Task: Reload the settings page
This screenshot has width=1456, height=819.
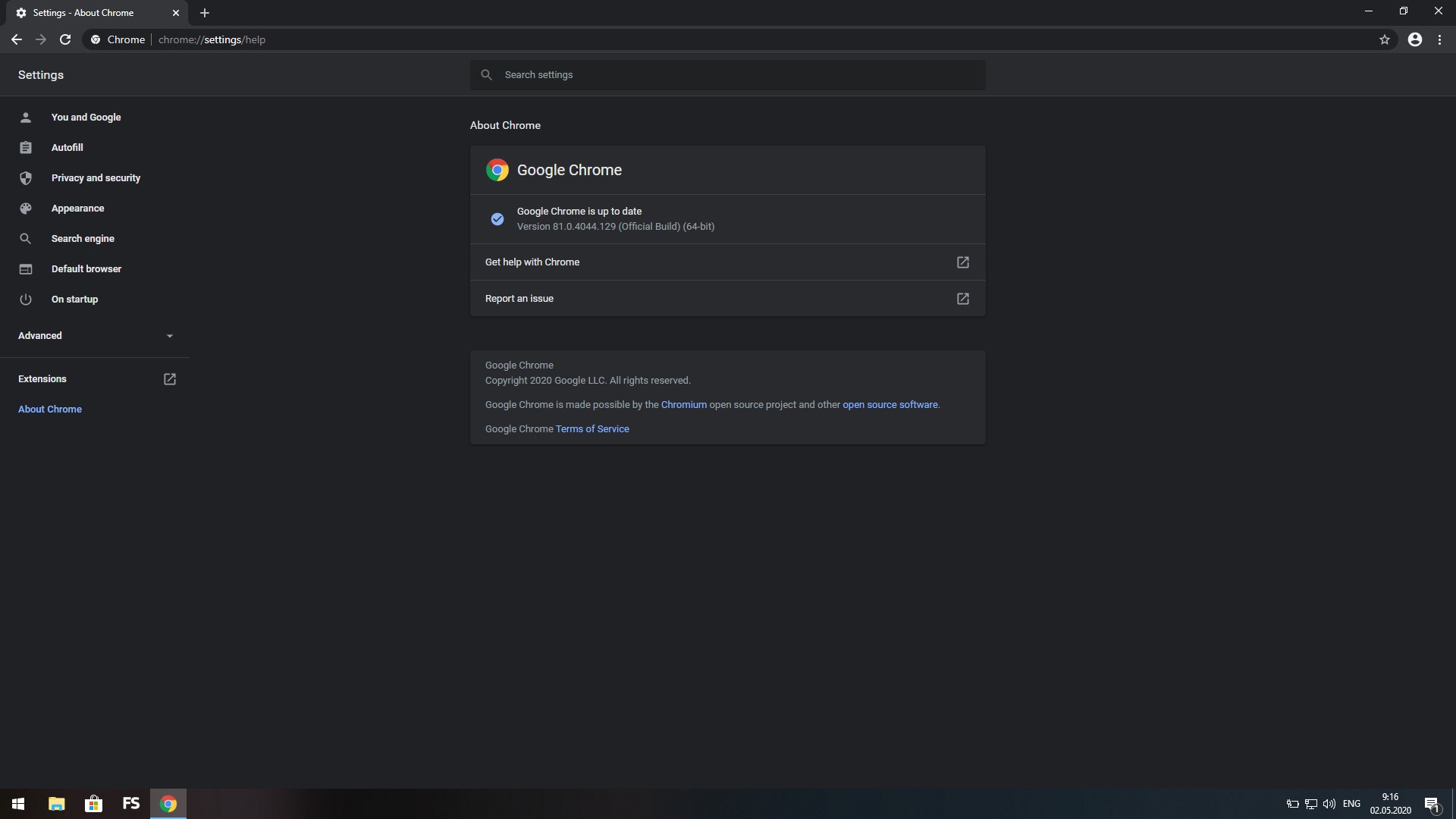Action: click(x=65, y=39)
